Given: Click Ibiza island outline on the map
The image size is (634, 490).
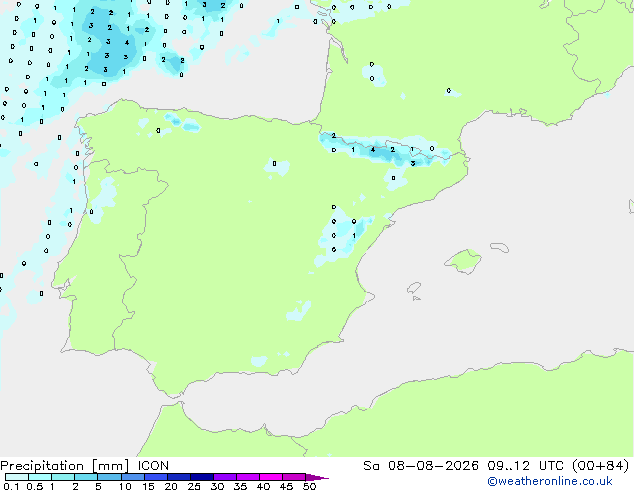Looking at the screenshot, I should (x=414, y=288).
